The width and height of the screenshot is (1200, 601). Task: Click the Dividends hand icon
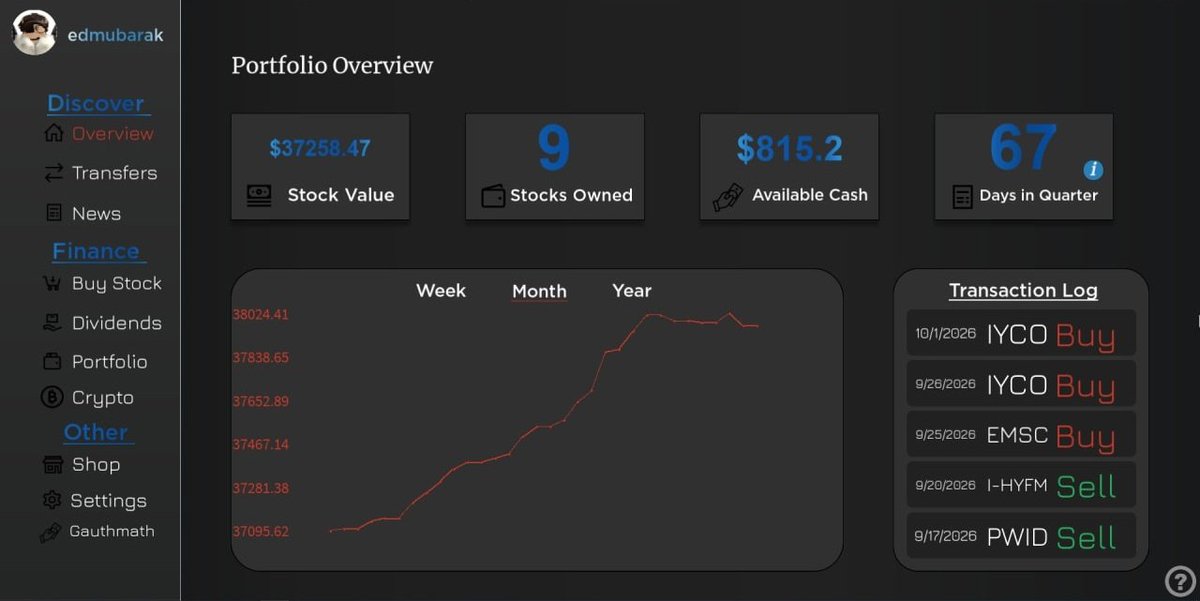[53, 323]
